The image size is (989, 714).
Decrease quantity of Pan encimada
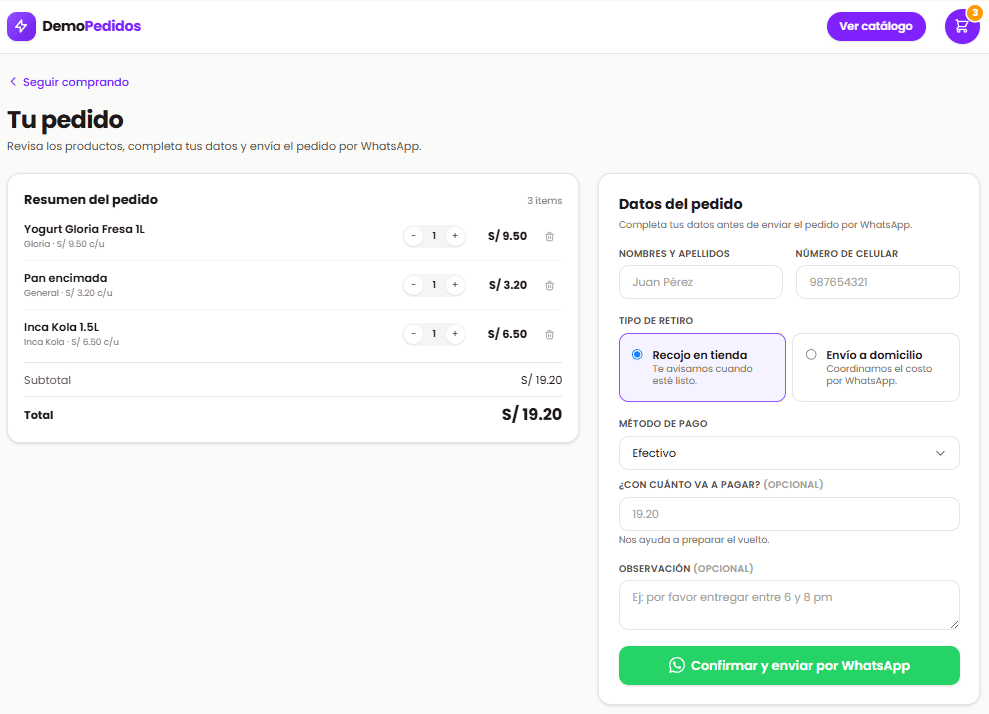[x=413, y=285]
